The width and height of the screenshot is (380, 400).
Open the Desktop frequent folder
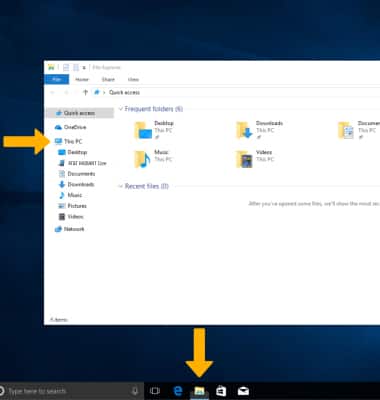point(143,130)
